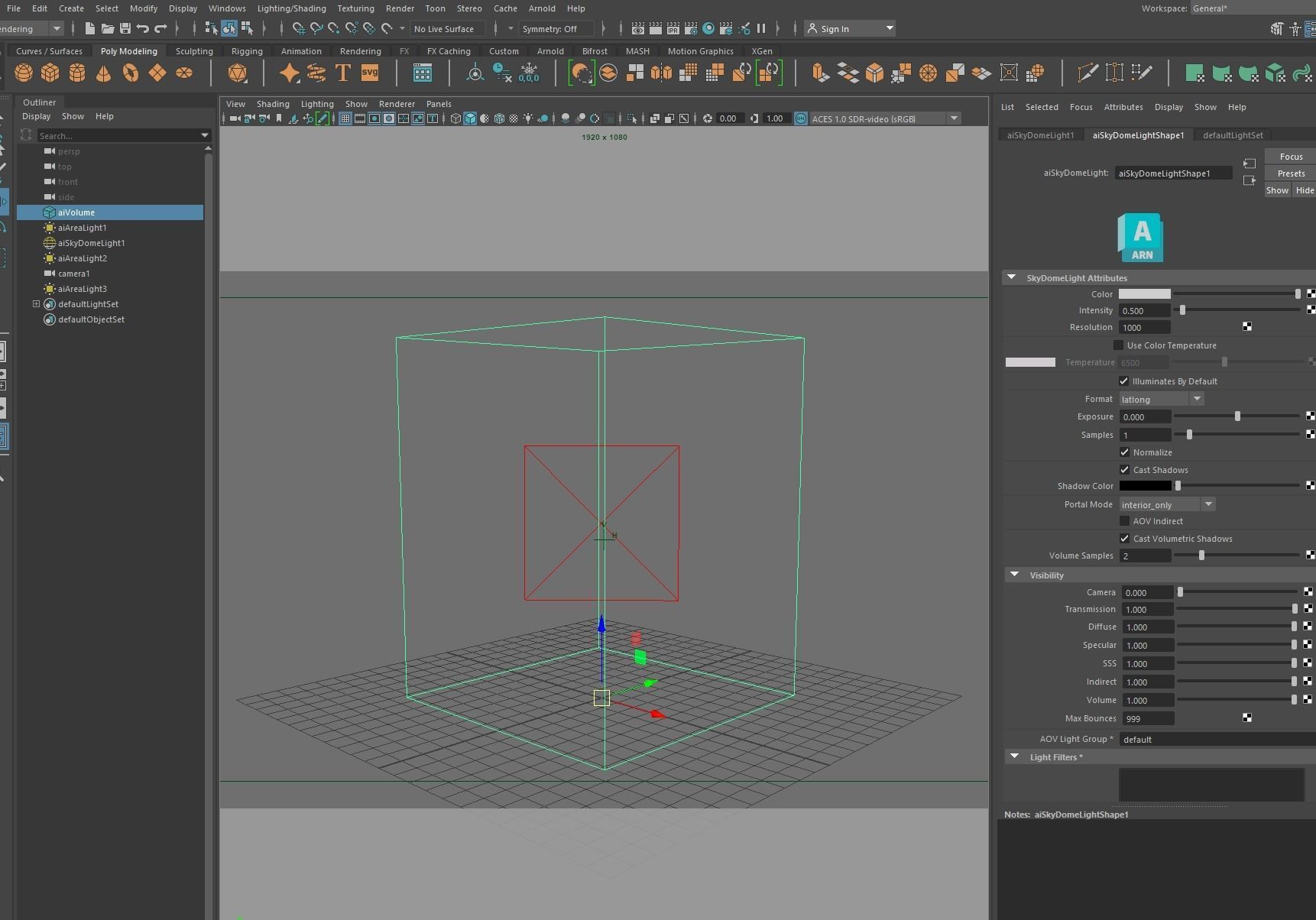Disable the Cast Shadows checkbox
The width and height of the screenshot is (1316, 920).
click(x=1125, y=470)
